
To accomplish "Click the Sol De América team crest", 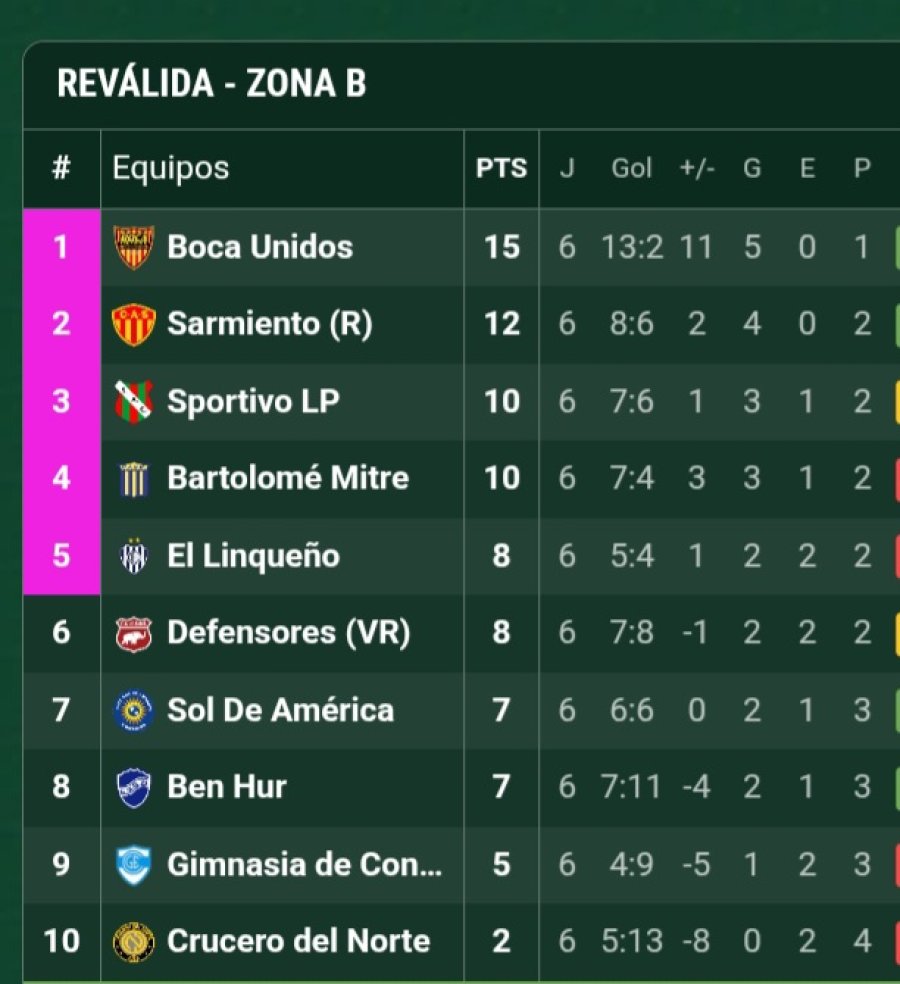I will pyautogui.click(x=133, y=710).
